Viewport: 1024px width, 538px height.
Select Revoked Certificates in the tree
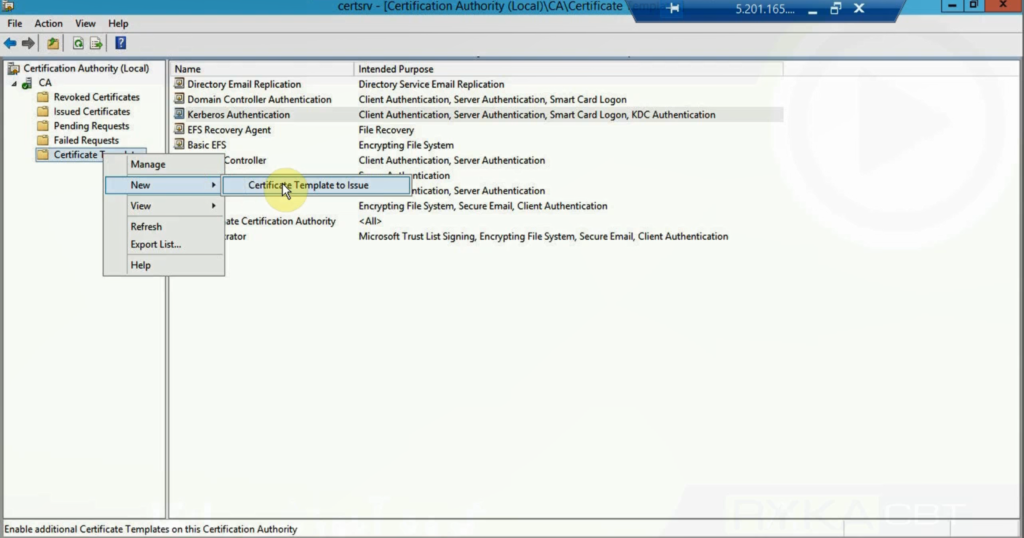pos(97,97)
